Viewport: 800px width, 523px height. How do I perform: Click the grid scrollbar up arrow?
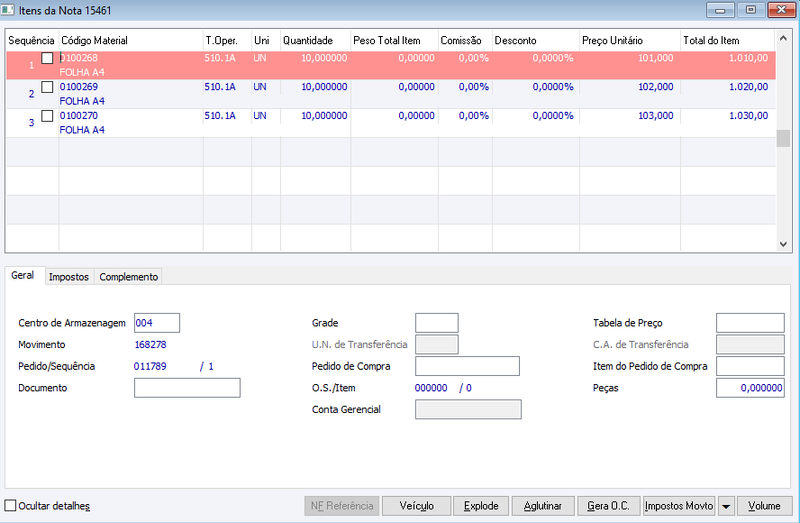783,38
